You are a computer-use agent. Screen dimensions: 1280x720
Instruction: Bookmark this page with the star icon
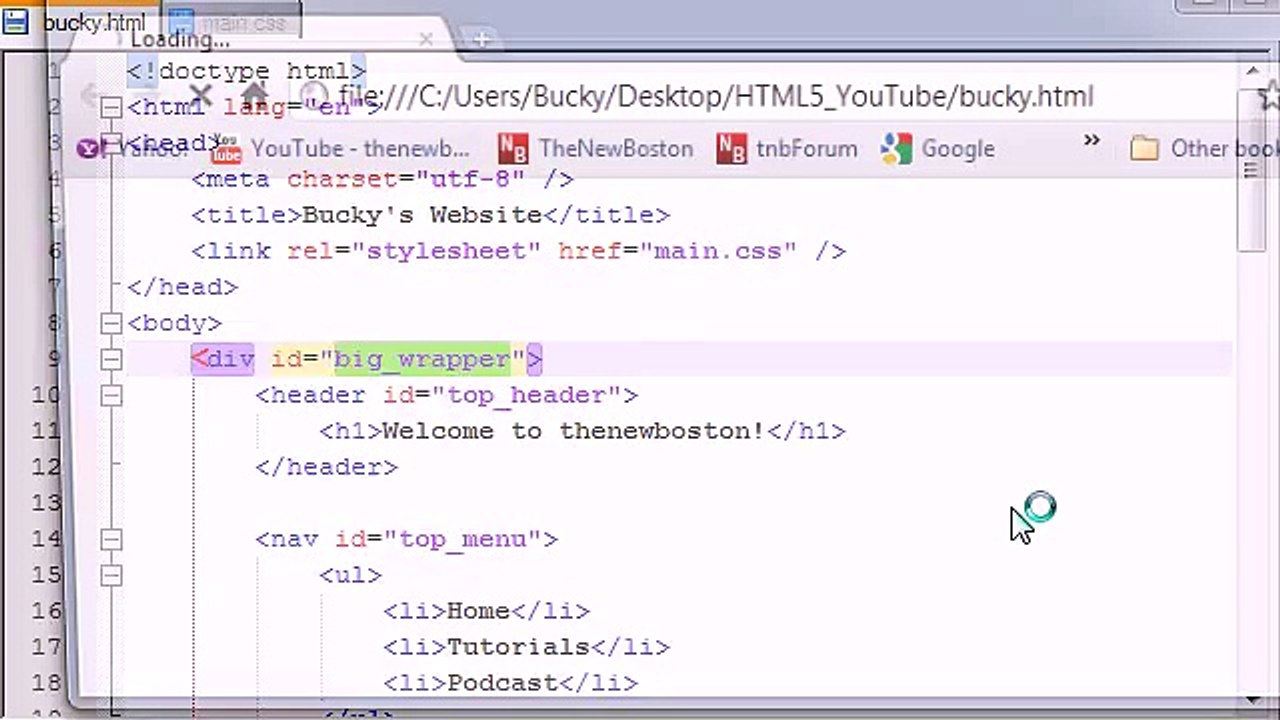point(1270,96)
